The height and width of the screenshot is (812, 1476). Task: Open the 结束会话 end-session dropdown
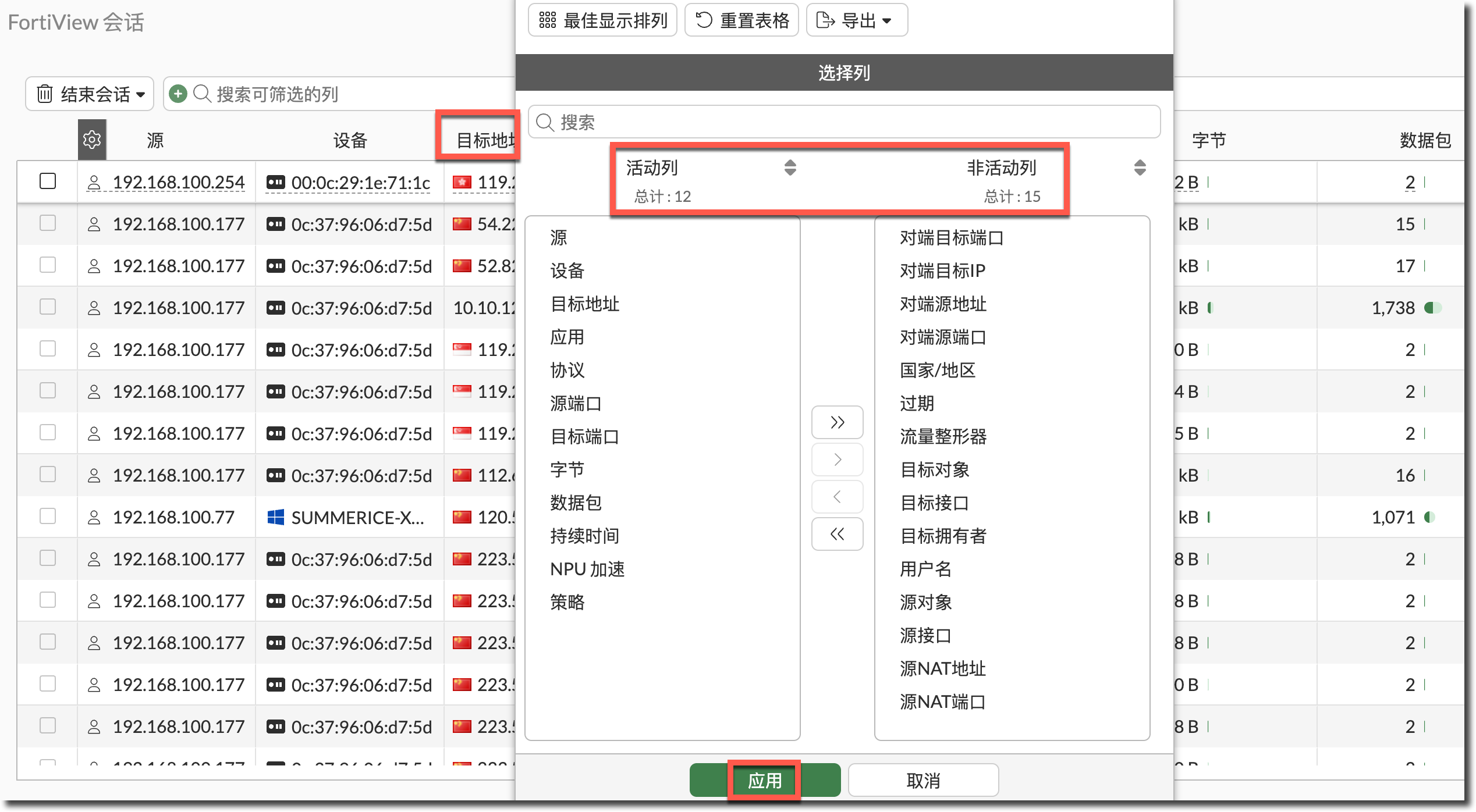pyautogui.click(x=90, y=94)
